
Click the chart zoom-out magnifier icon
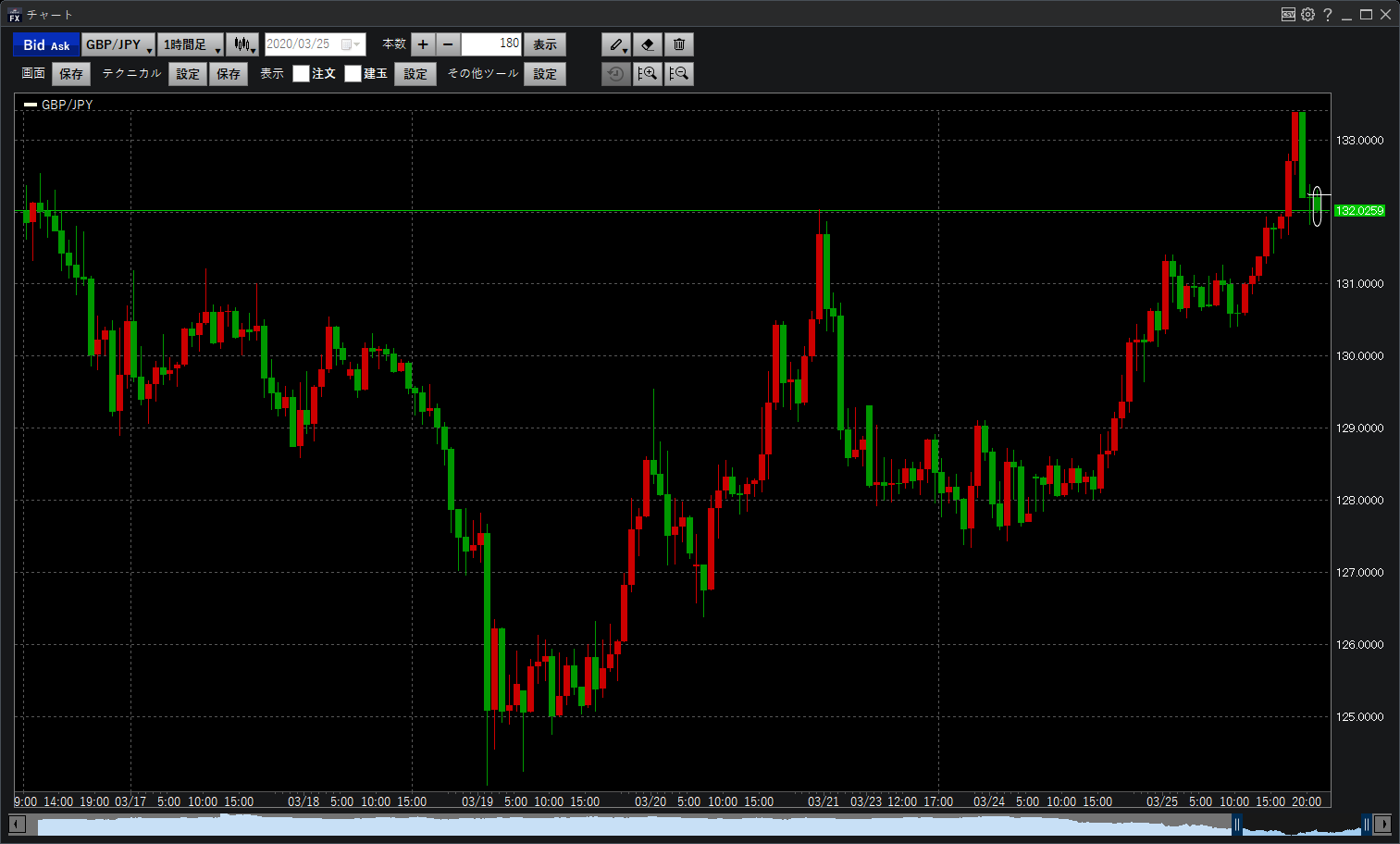click(679, 74)
